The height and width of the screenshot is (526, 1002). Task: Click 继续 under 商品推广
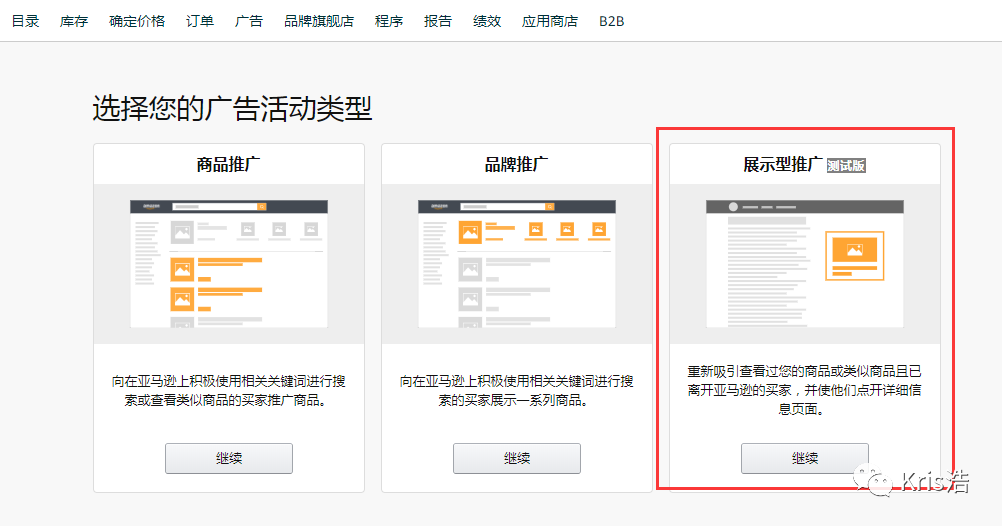click(229, 459)
